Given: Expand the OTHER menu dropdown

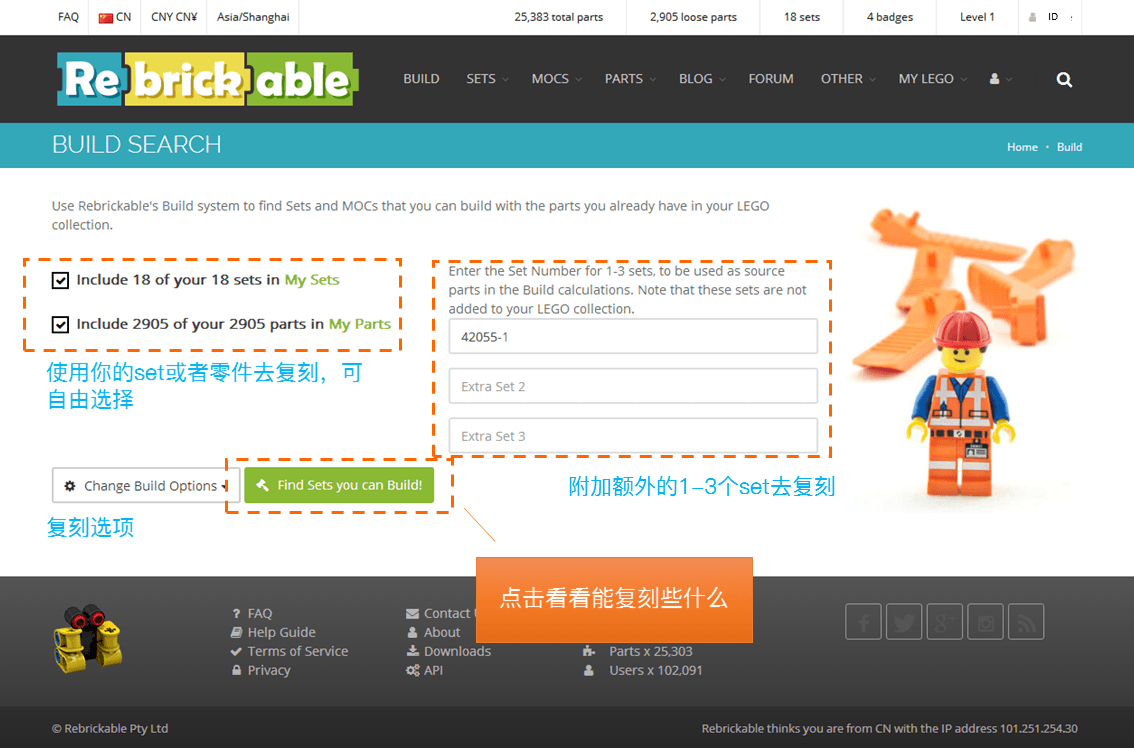Looking at the screenshot, I should click(x=848, y=79).
